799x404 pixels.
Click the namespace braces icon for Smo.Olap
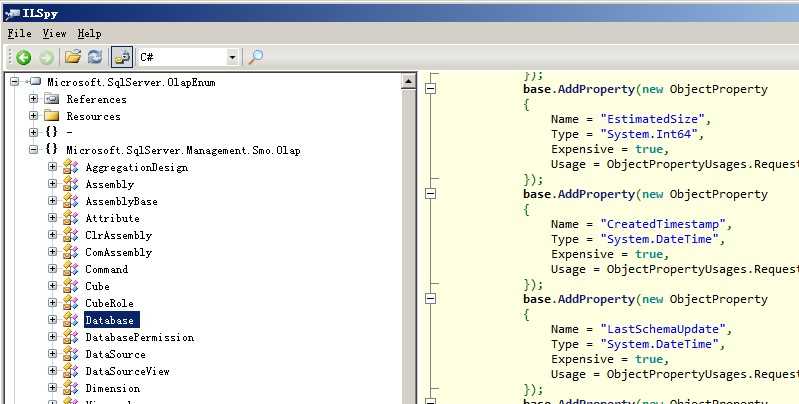click(x=51, y=149)
